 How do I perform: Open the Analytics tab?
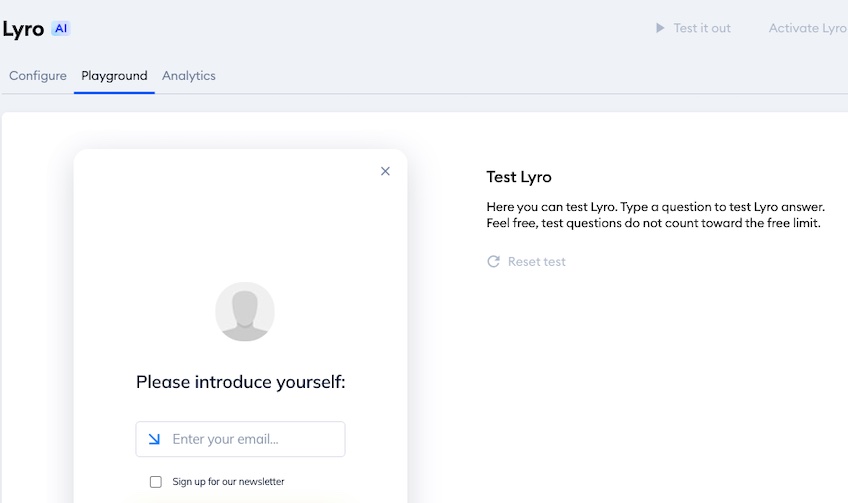pyautogui.click(x=189, y=76)
